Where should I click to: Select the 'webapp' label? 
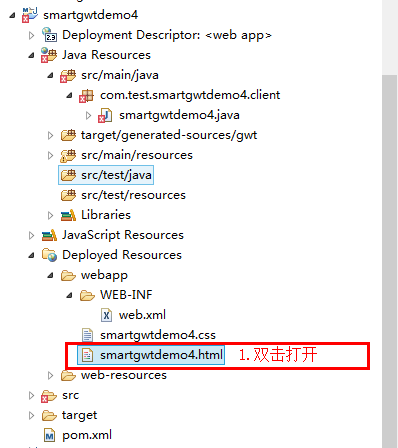(104, 276)
